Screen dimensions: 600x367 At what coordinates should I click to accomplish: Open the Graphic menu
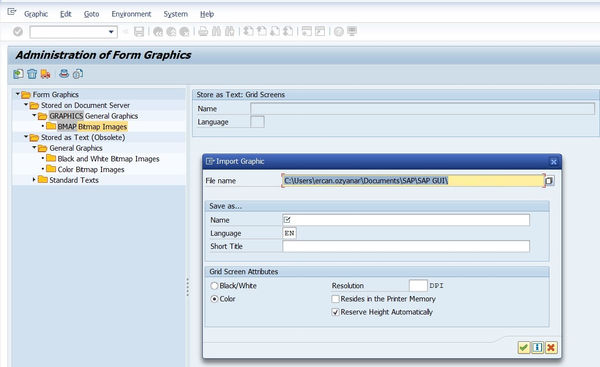tap(36, 14)
